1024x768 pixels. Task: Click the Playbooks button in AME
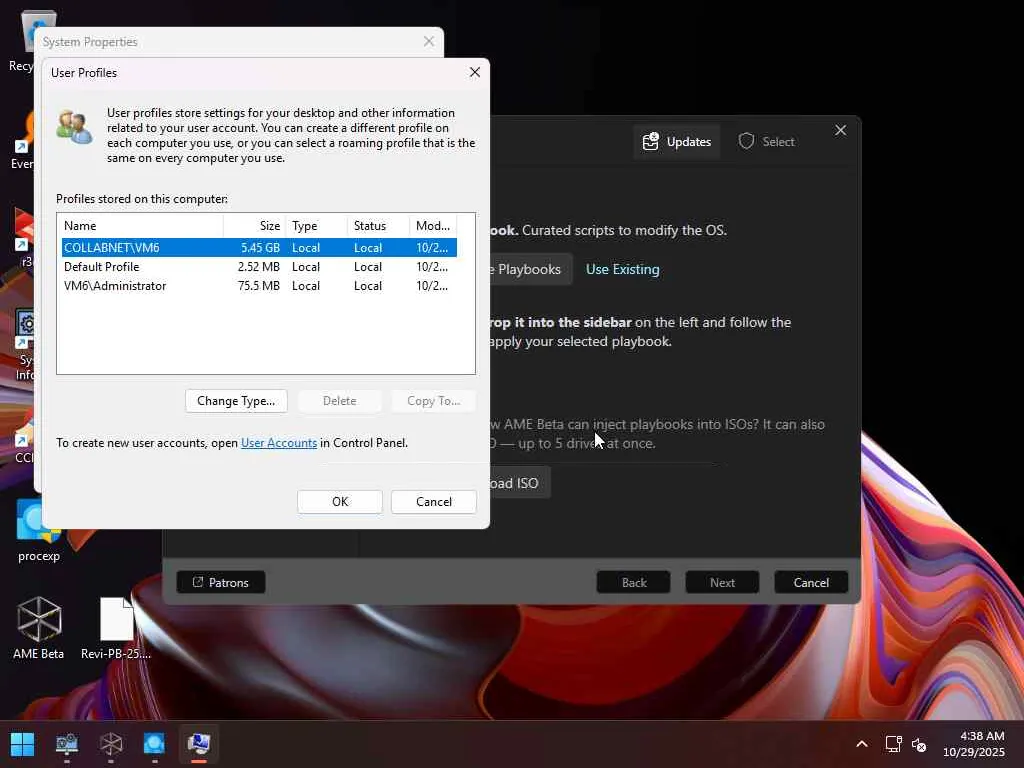(x=530, y=269)
